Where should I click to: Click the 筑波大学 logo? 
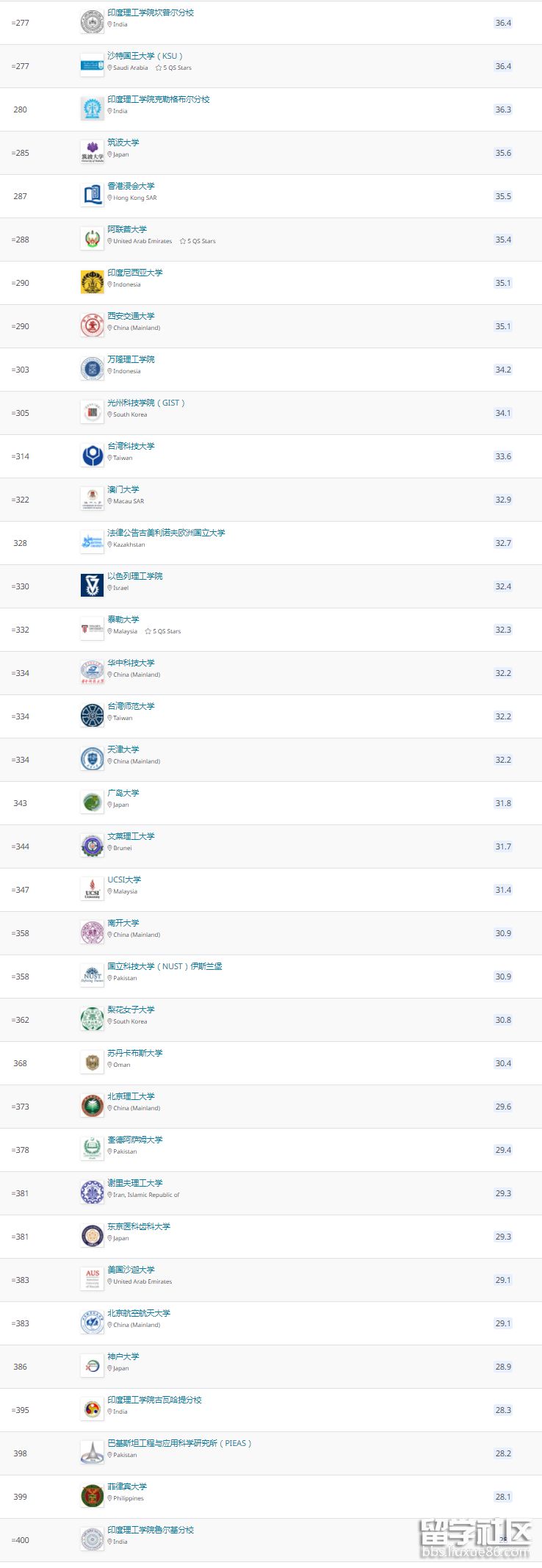[92, 153]
